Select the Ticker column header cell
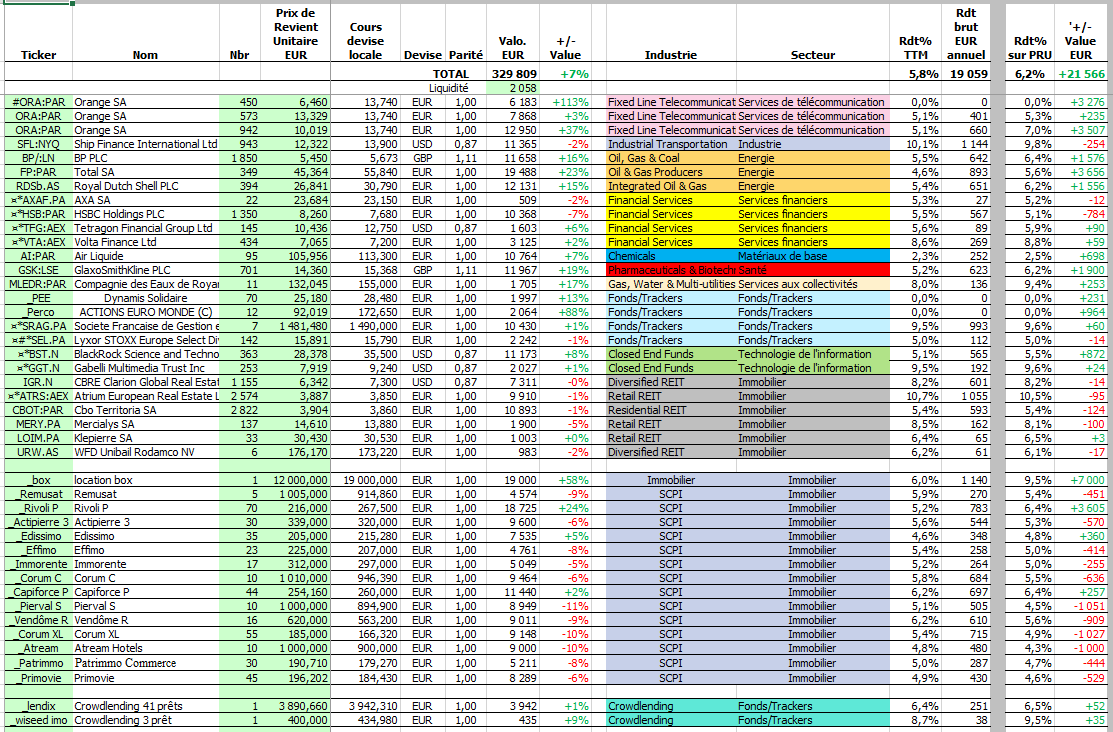This screenshot has height=732, width=1113. pyautogui.click(x=38, y=33)
